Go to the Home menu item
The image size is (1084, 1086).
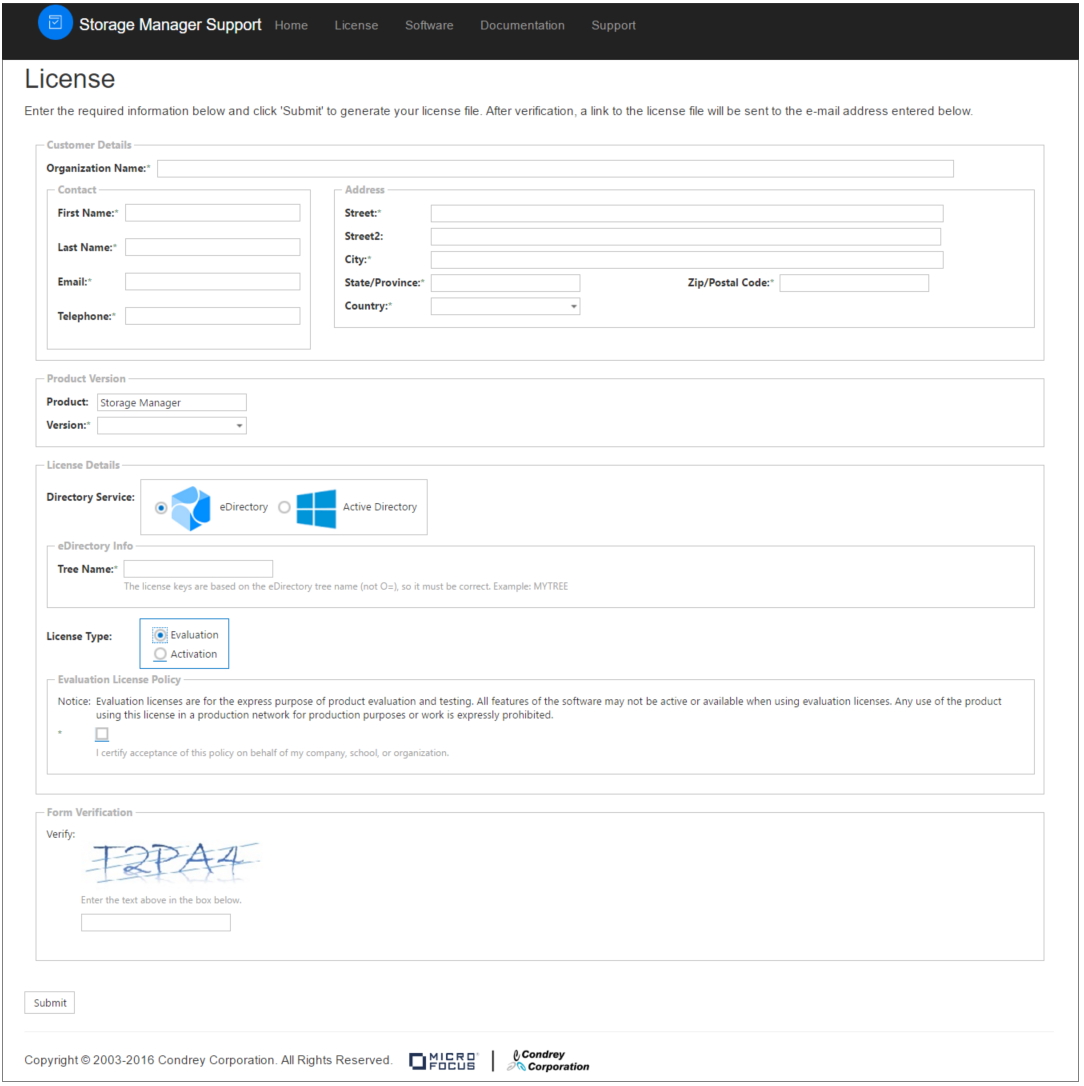pyautogui.click(x=291, y=26)
